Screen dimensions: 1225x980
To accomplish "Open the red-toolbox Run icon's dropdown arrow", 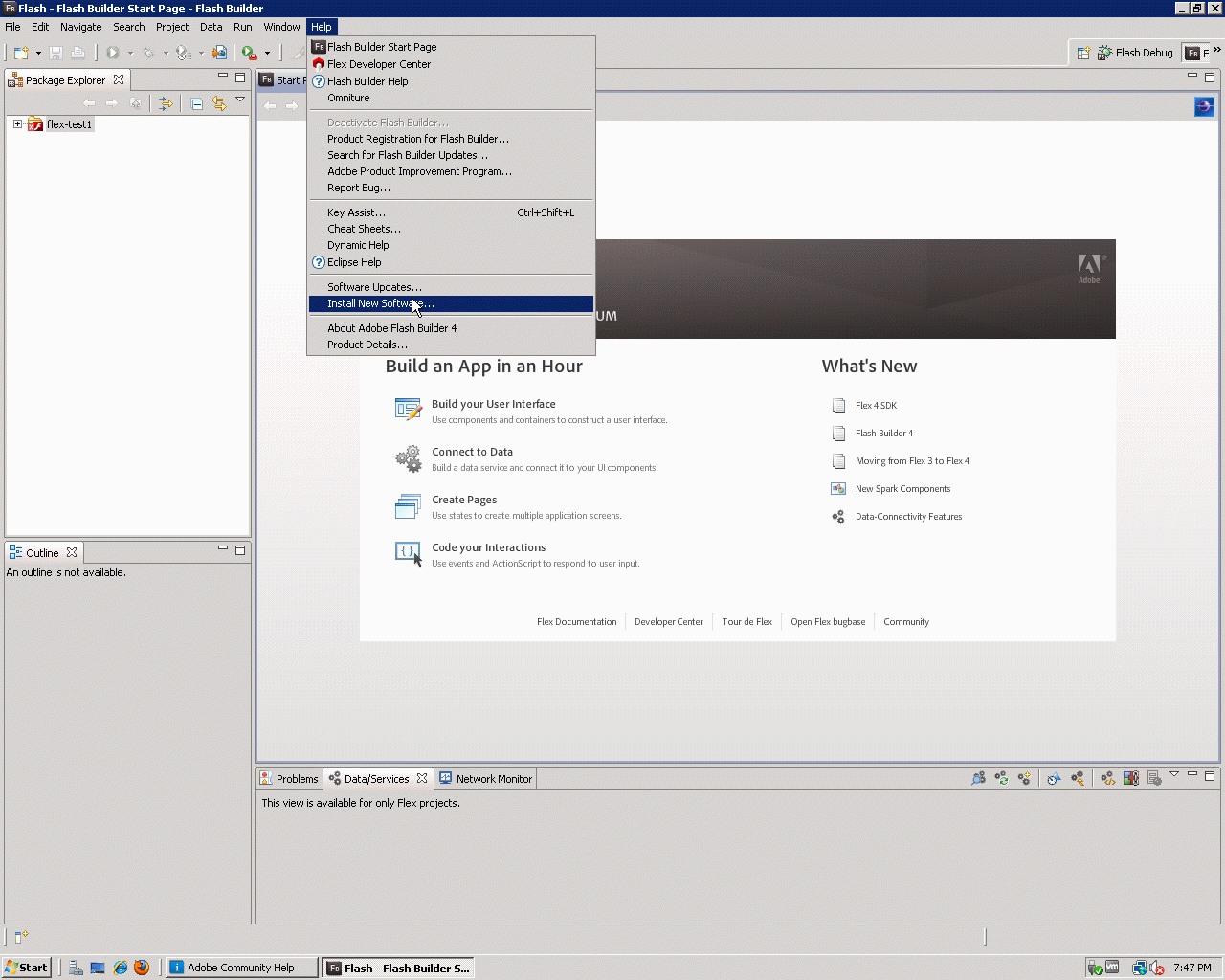I will [x=267, y=54].
